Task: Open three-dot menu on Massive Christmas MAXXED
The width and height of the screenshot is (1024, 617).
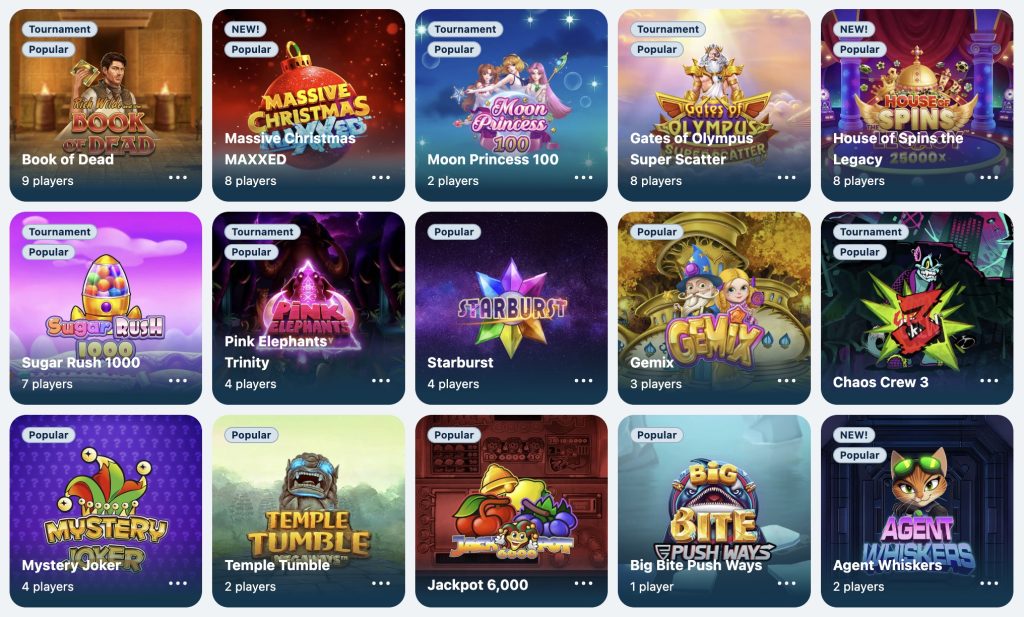Action: coord(381,178)
